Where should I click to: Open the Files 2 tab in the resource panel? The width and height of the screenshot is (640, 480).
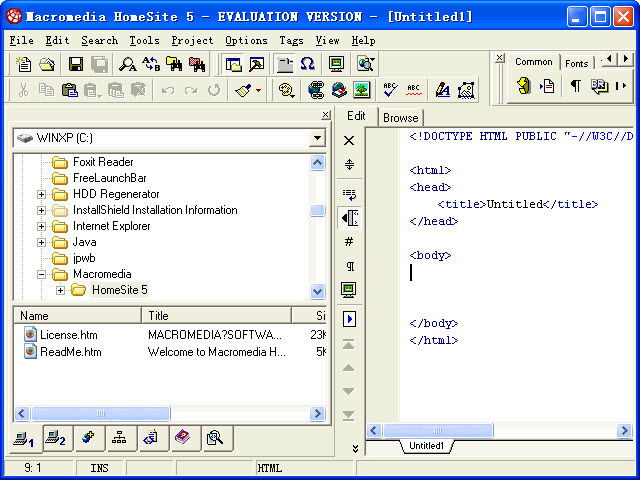point(56,439)
